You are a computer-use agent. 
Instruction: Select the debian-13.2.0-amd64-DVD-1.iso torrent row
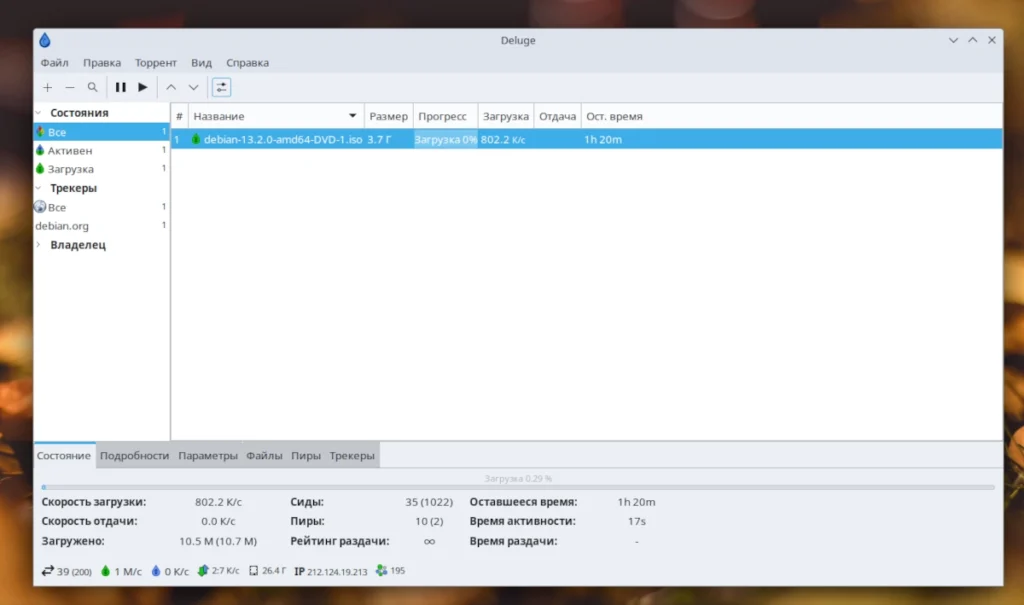[586, 139]
